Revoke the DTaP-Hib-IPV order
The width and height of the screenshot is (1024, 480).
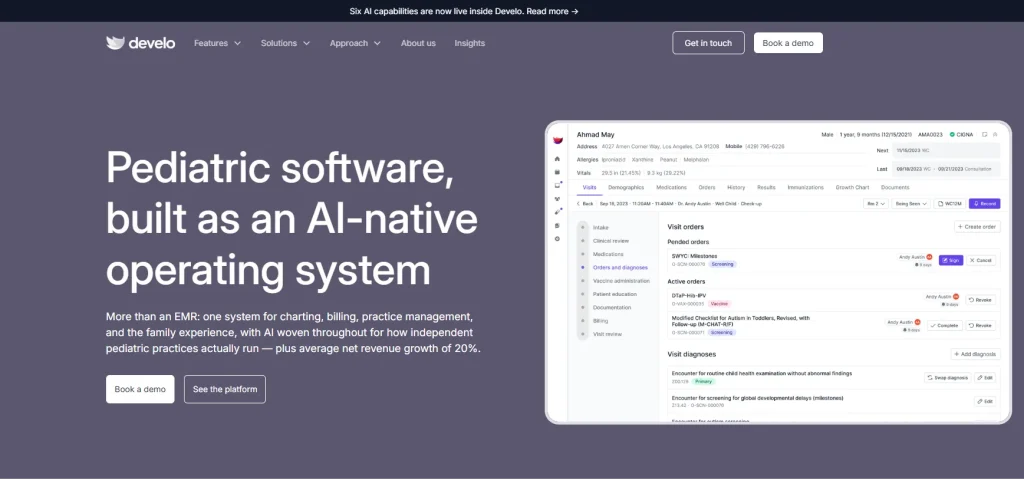[980, 300]
